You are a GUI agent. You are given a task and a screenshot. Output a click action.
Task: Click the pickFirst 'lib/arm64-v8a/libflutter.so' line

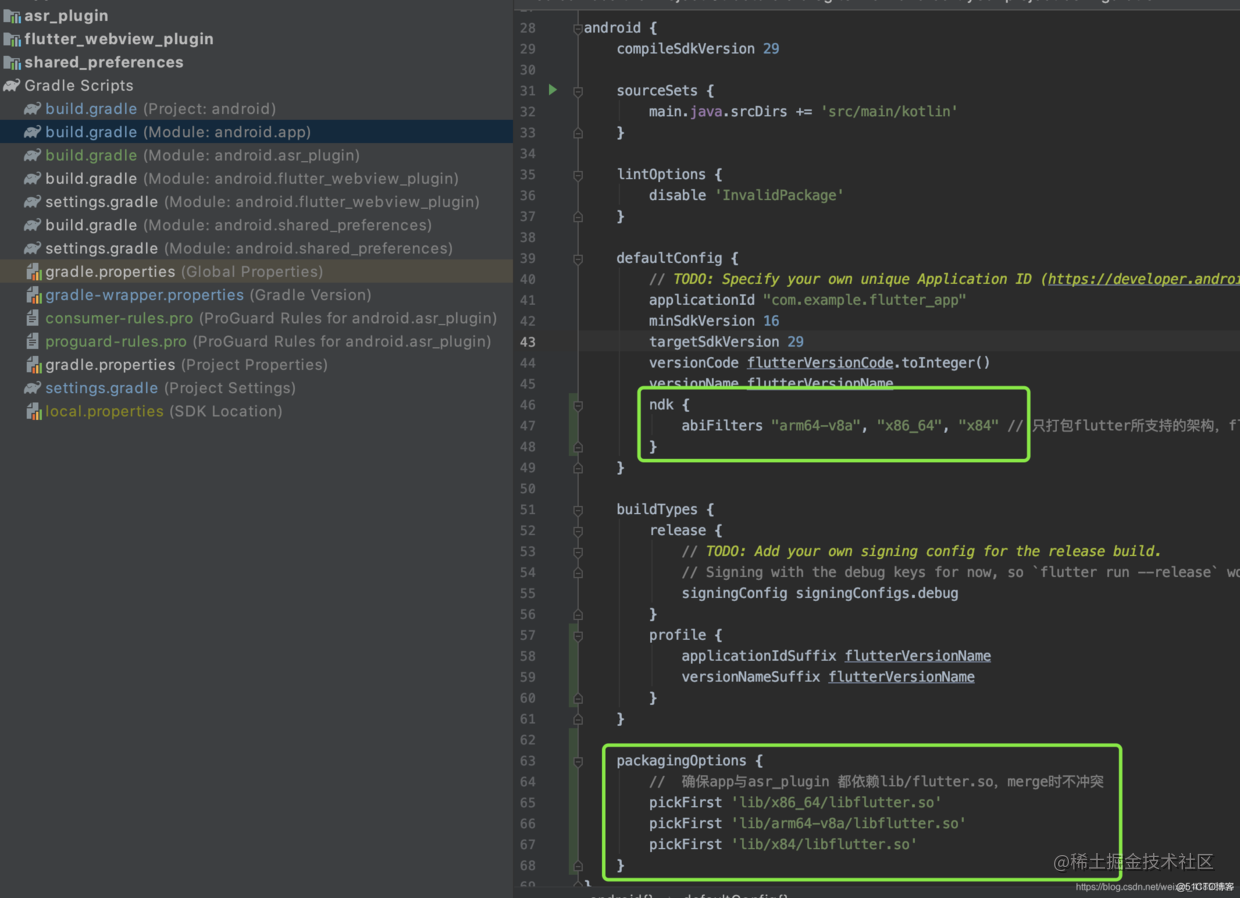807,823
